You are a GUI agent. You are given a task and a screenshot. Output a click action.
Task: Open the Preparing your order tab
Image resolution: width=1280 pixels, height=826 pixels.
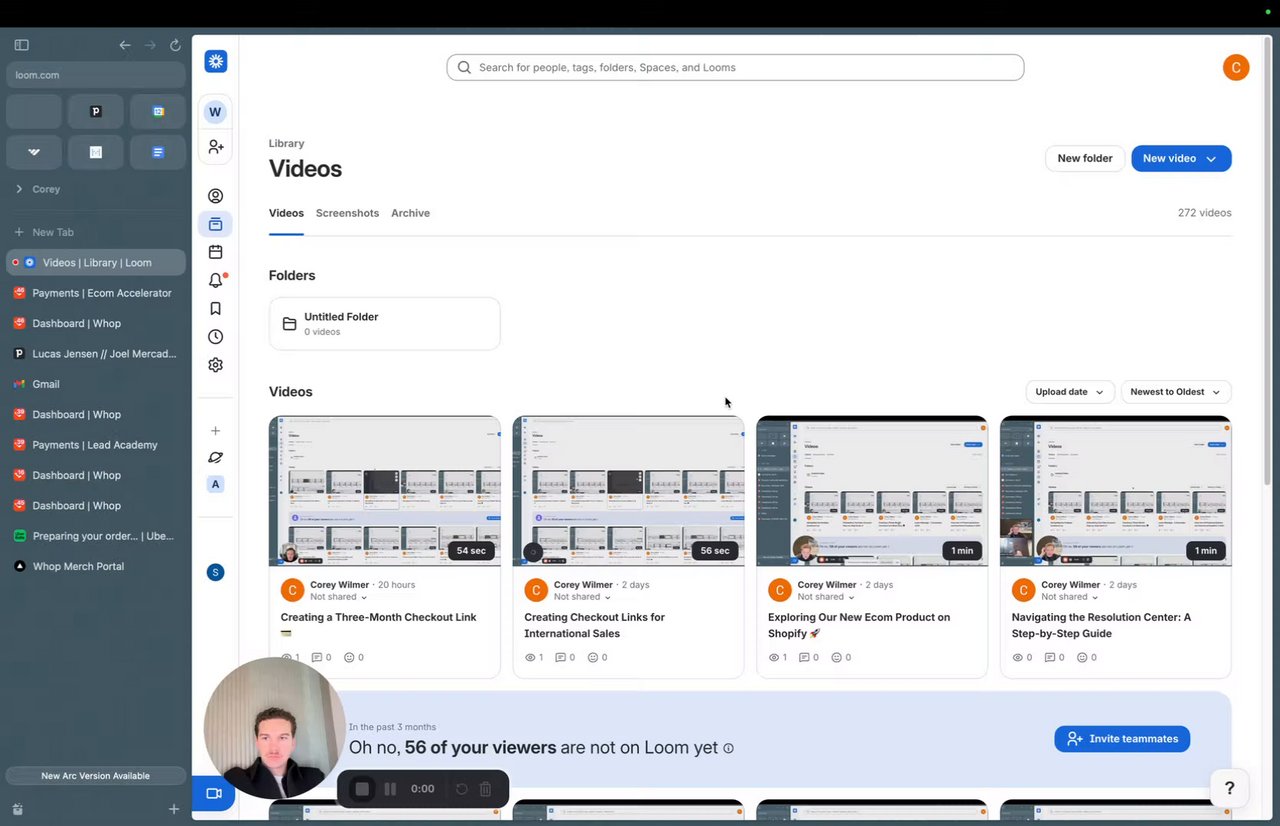(96, 536)
